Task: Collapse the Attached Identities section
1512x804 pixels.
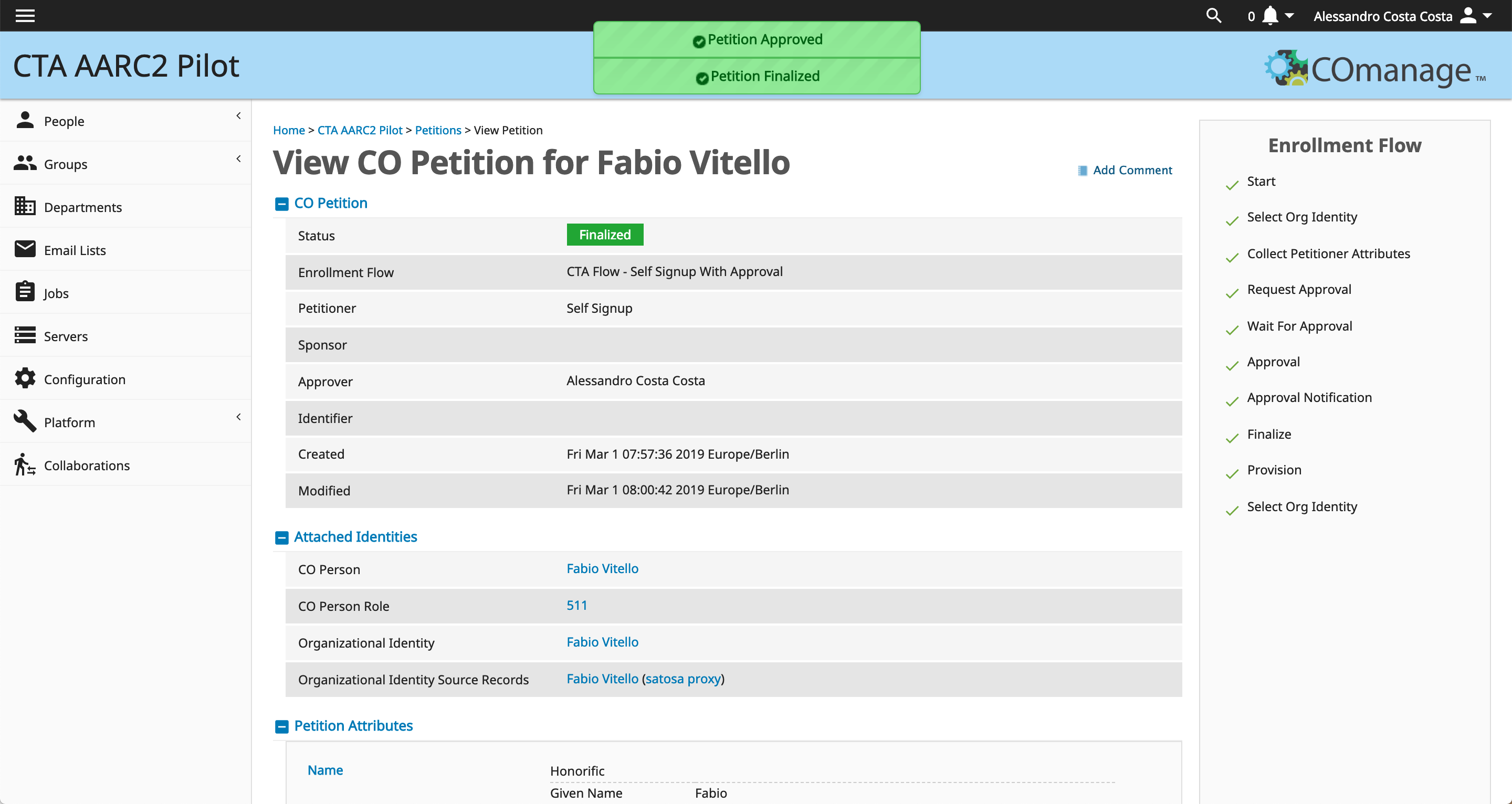Action: 282,537
